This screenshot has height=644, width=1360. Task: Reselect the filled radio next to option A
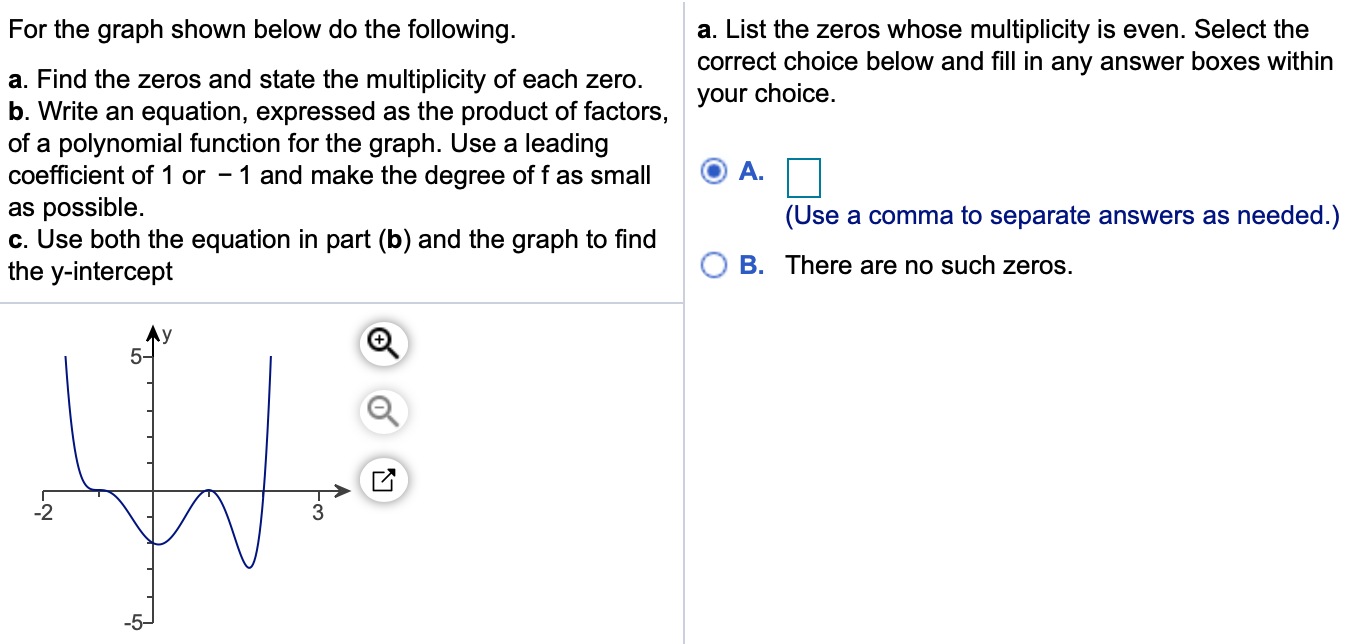click(x=713, y=172)
